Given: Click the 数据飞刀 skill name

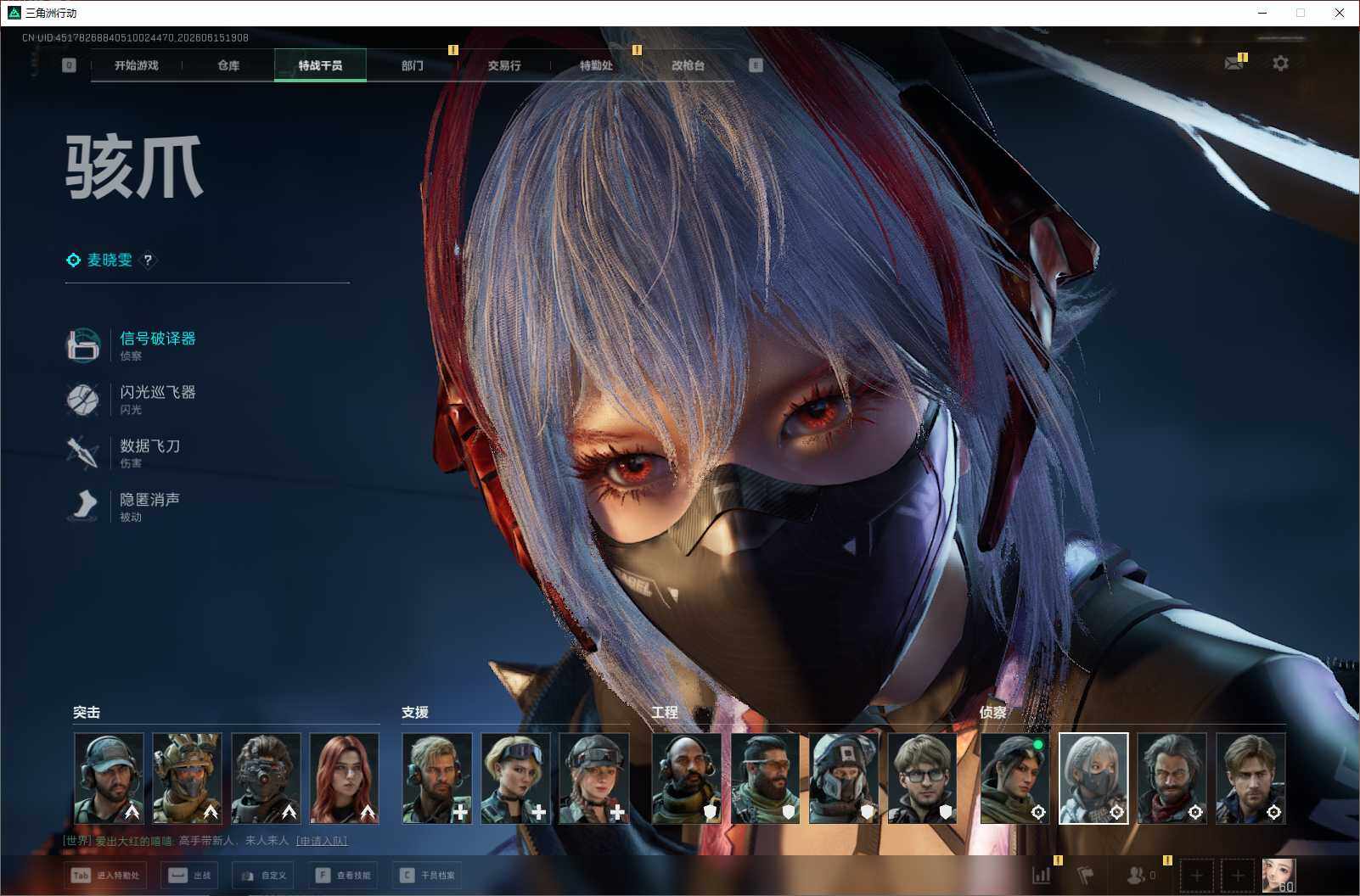Looking at the screenshot, I should pos(150,445).
